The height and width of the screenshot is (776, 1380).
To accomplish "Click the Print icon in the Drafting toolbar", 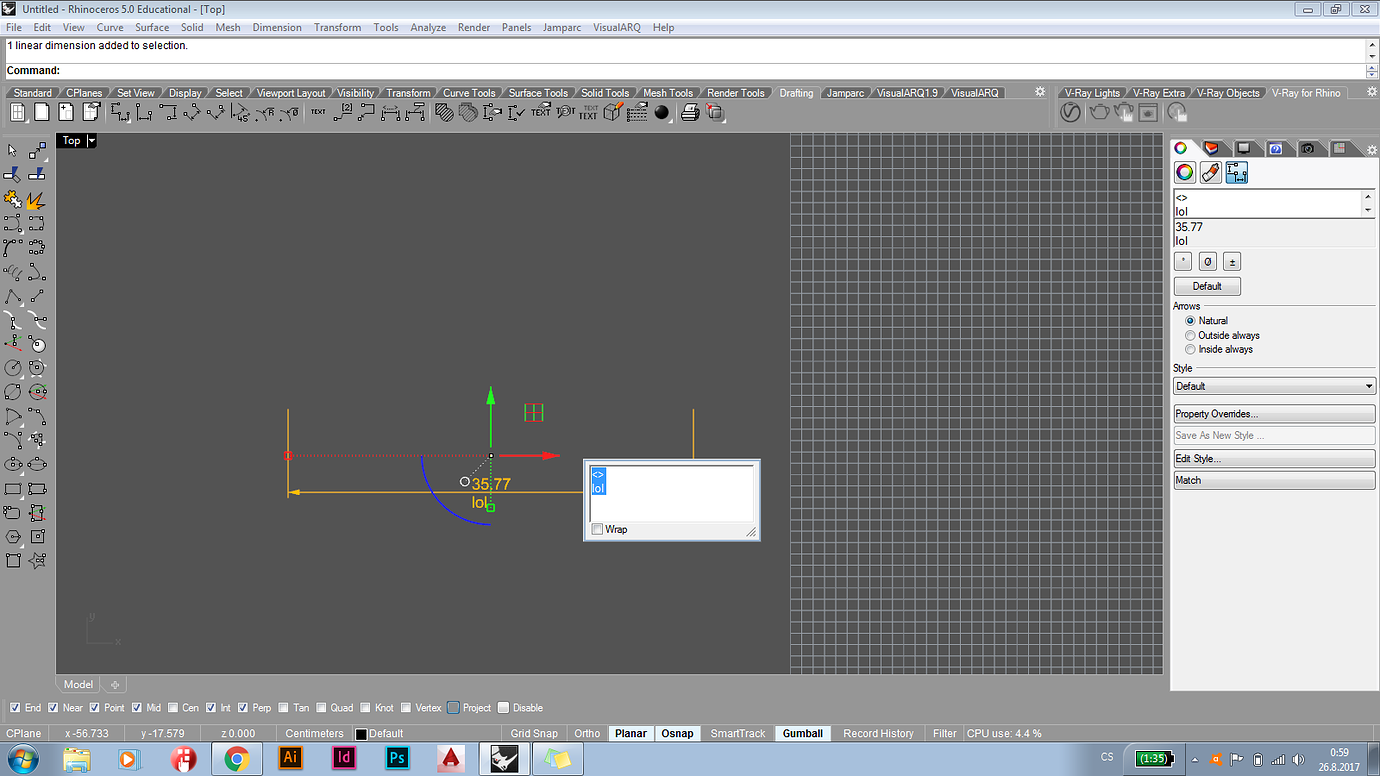I will [689, 112].
